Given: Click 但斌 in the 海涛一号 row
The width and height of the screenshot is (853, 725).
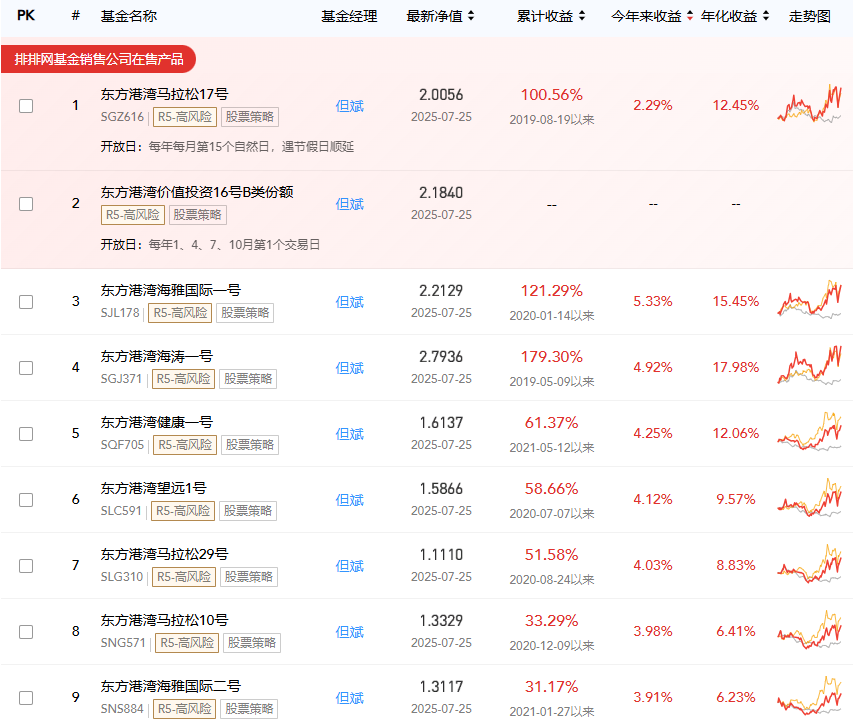Looking at the screenshot, I should coord(349,368).
